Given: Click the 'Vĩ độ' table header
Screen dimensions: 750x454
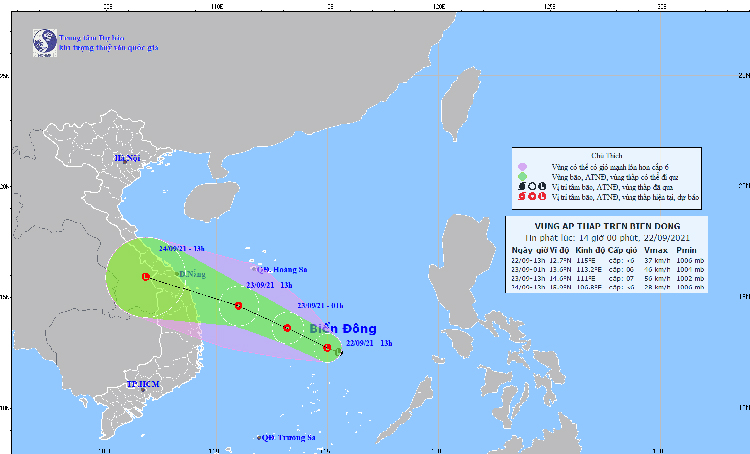Looking at the screenshot, I should tap(560, 250).
